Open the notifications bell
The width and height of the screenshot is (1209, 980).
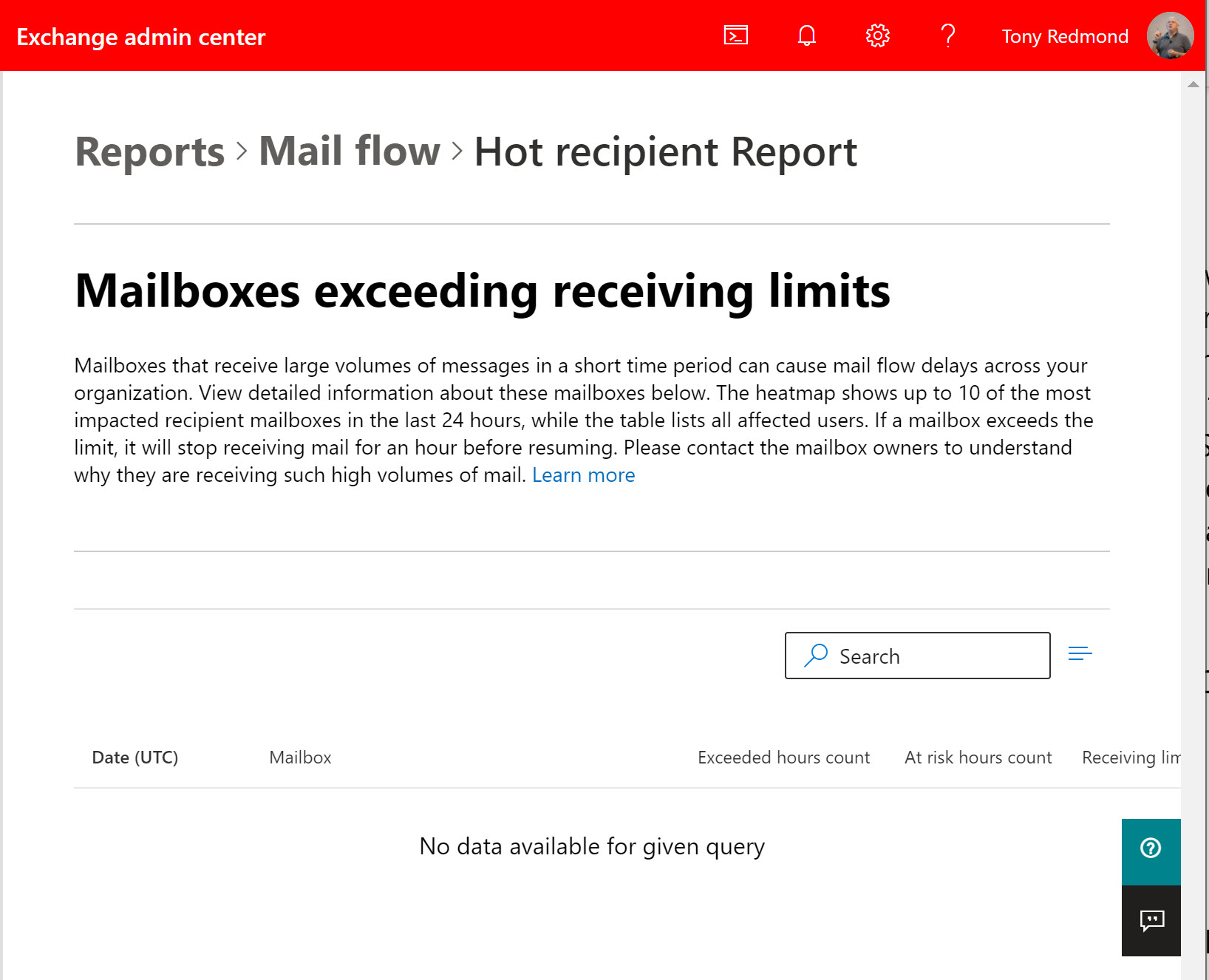point(806,35)
